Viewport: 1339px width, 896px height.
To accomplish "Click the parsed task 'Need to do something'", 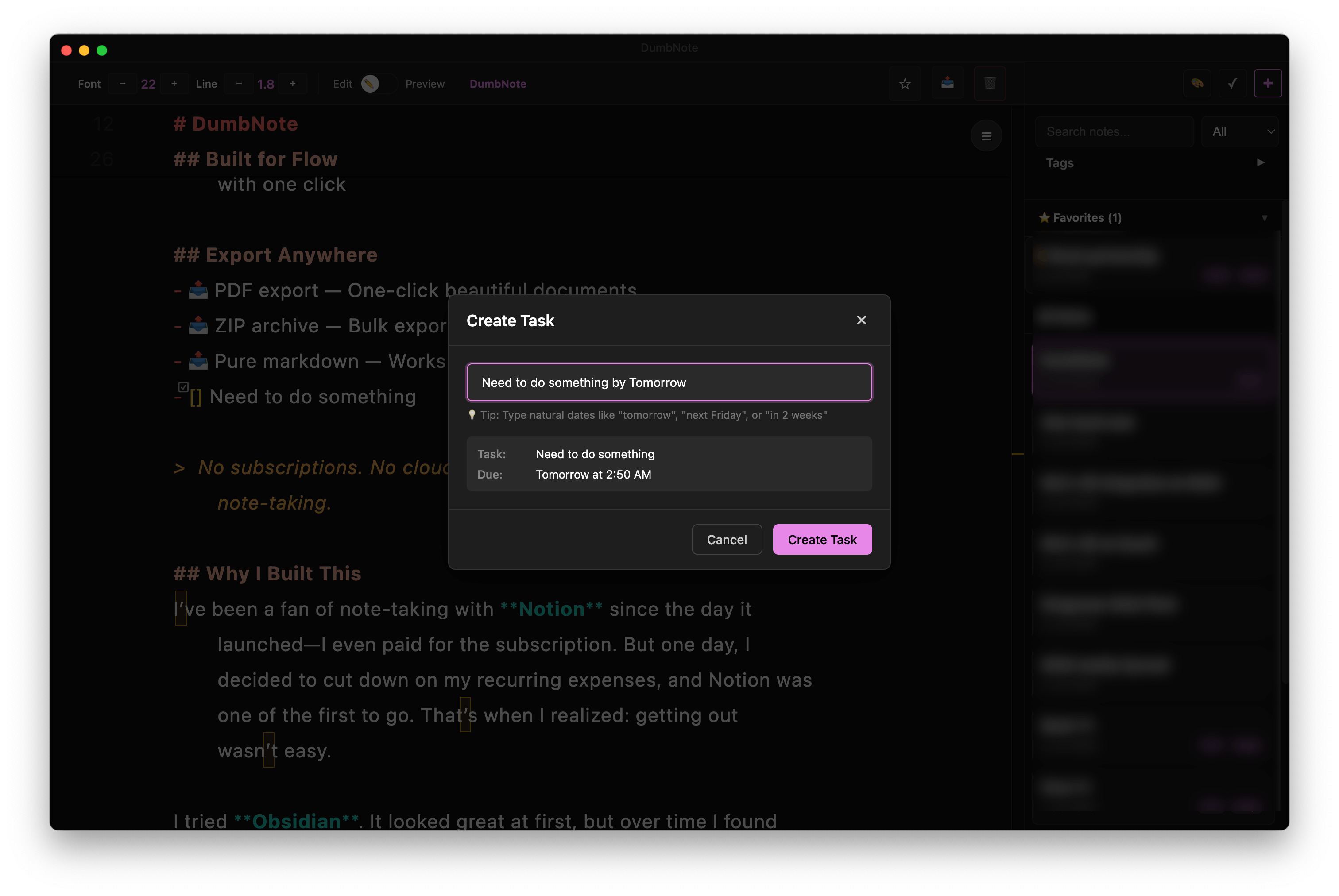I will [595, 454].
